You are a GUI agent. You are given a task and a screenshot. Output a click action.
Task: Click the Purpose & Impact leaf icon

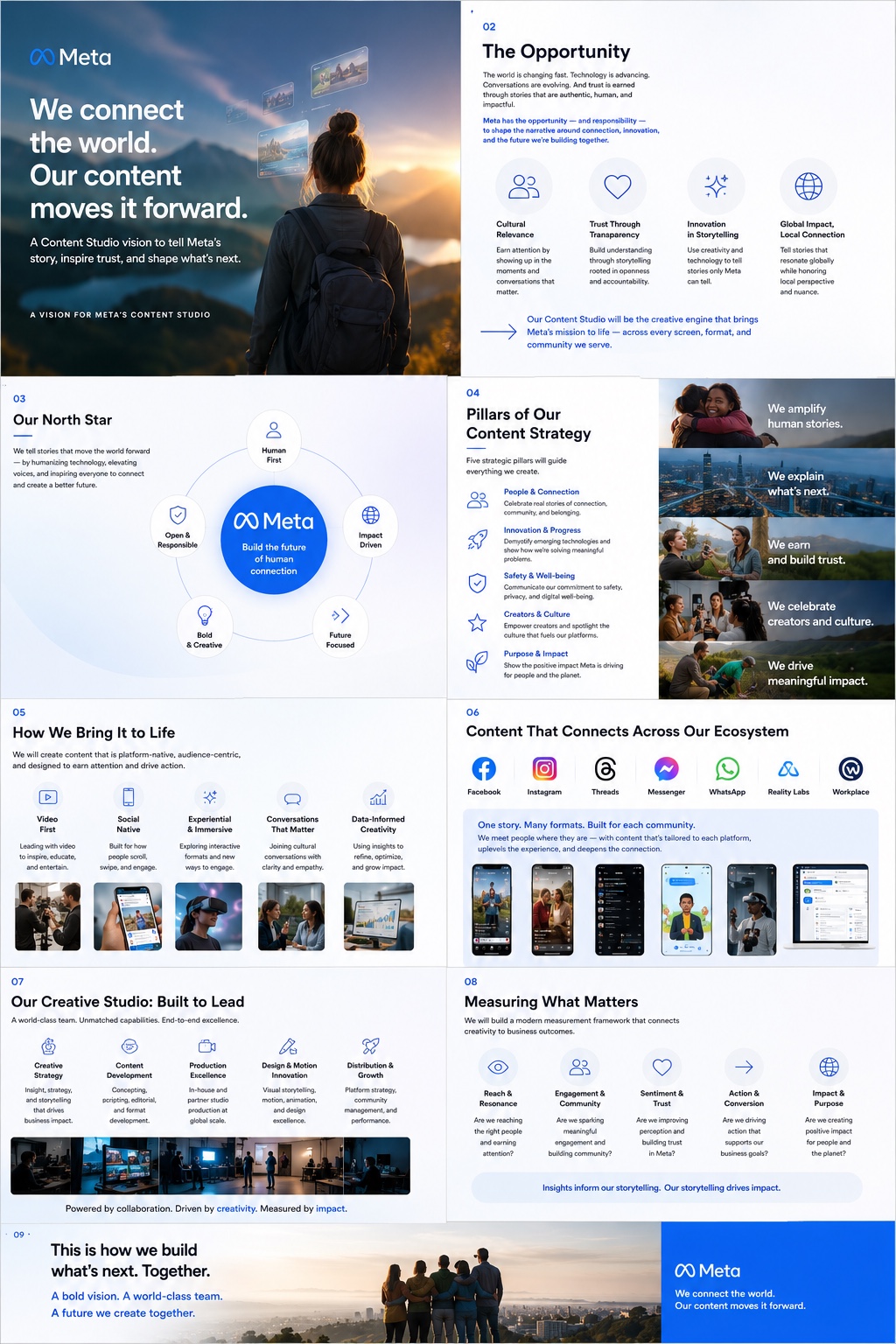tap(477, 661)
